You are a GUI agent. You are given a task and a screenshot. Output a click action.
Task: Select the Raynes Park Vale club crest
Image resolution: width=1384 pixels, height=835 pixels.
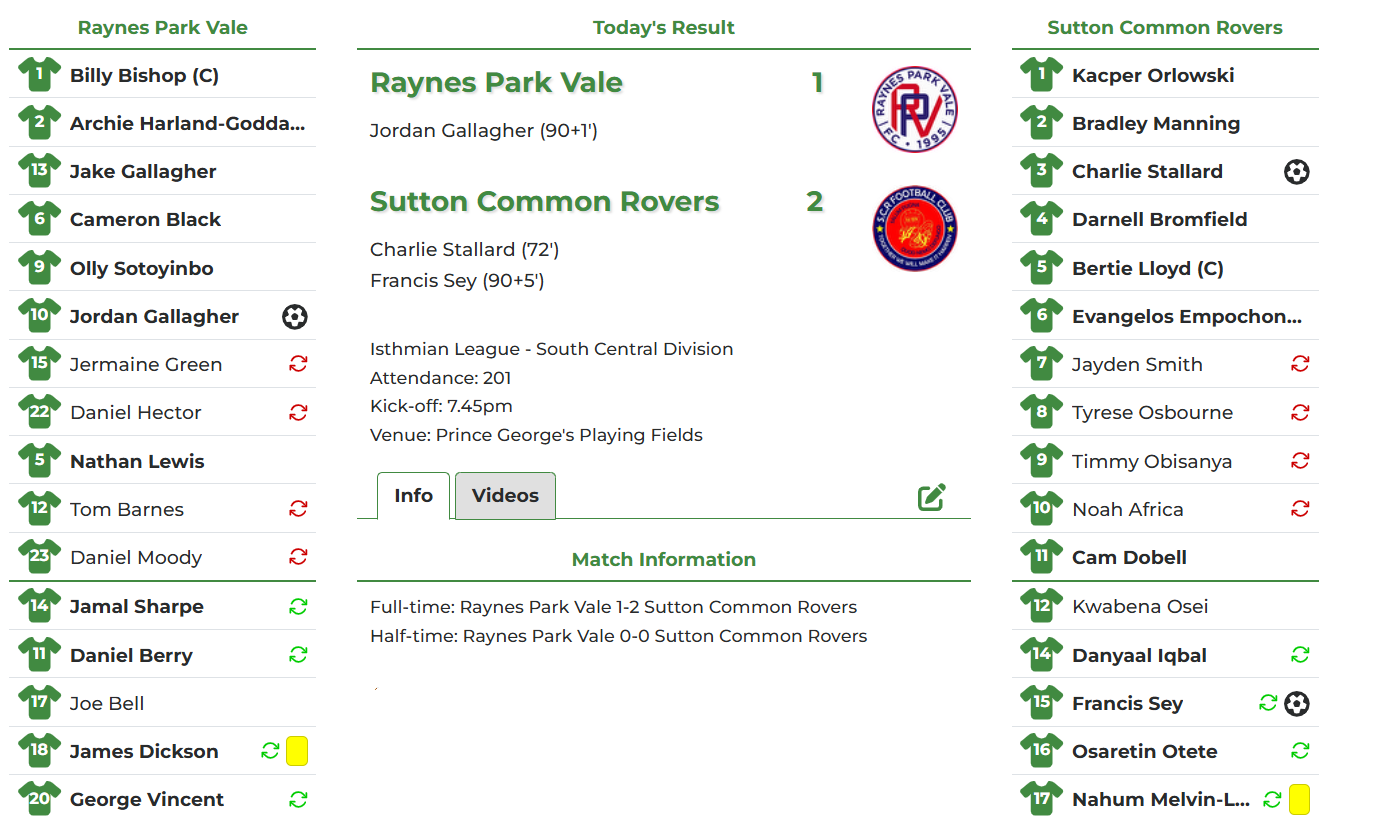click(x=916, y=110)
